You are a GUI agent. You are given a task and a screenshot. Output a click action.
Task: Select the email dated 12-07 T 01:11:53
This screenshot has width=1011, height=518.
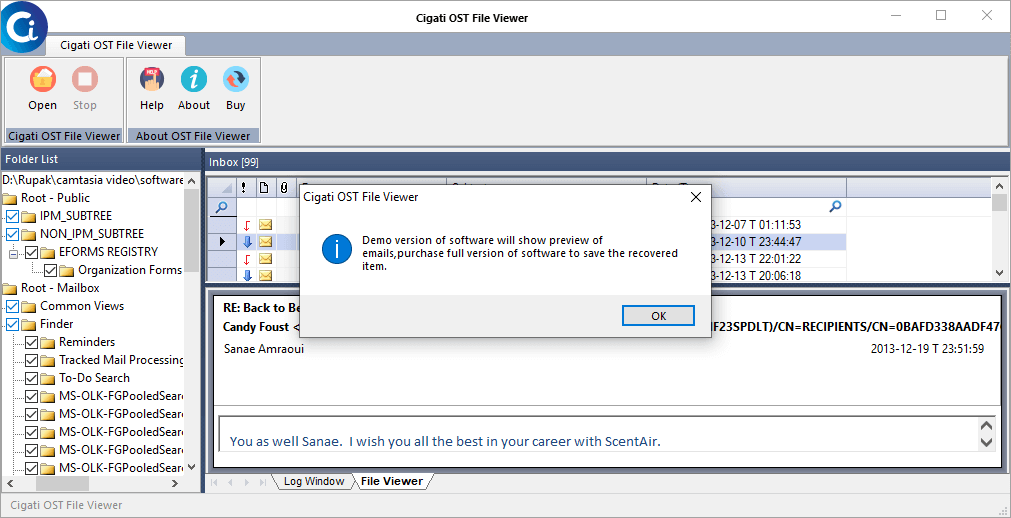click(755, 225)
